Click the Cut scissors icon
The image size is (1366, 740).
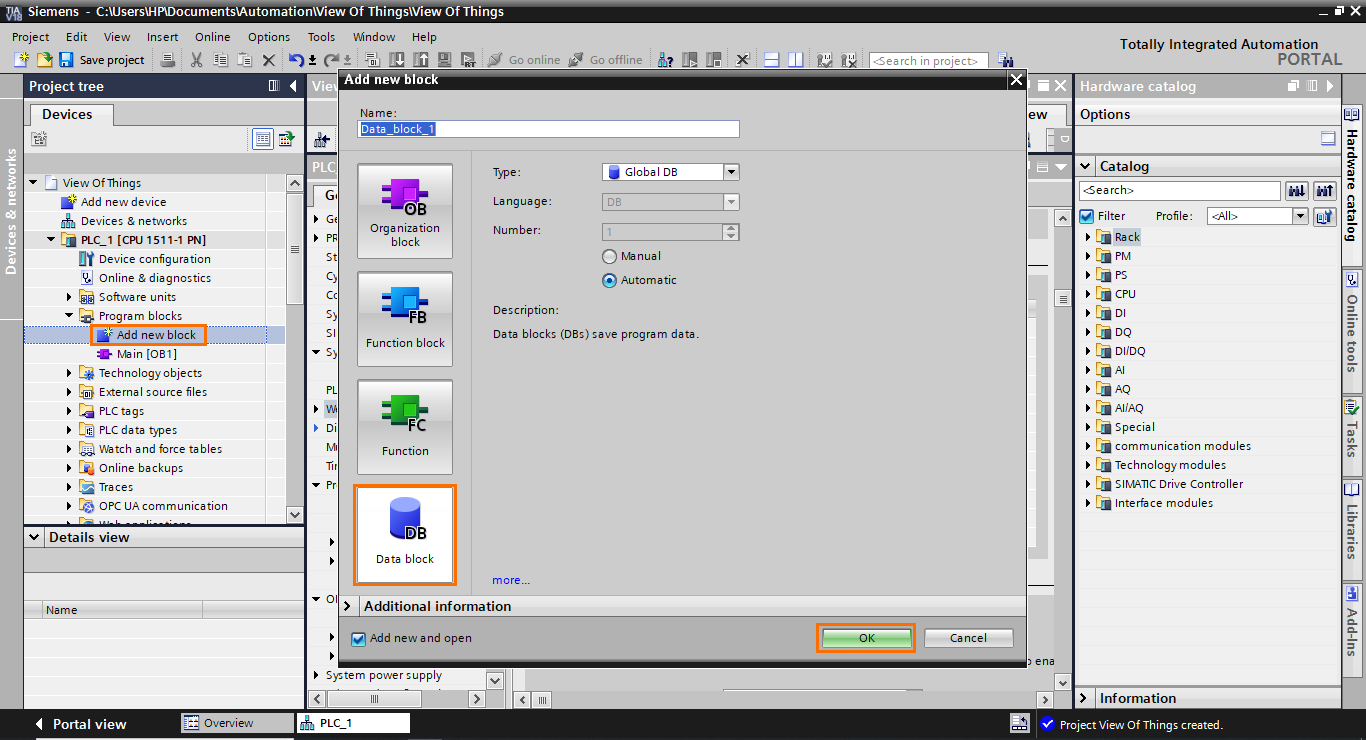tap(196, 60)
